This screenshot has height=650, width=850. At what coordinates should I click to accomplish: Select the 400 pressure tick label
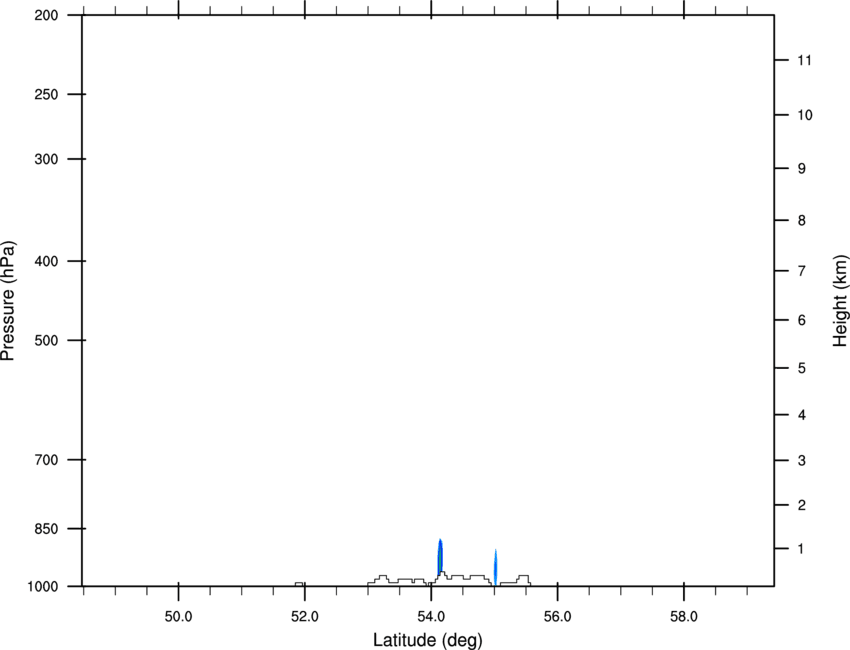pos(46,261)
